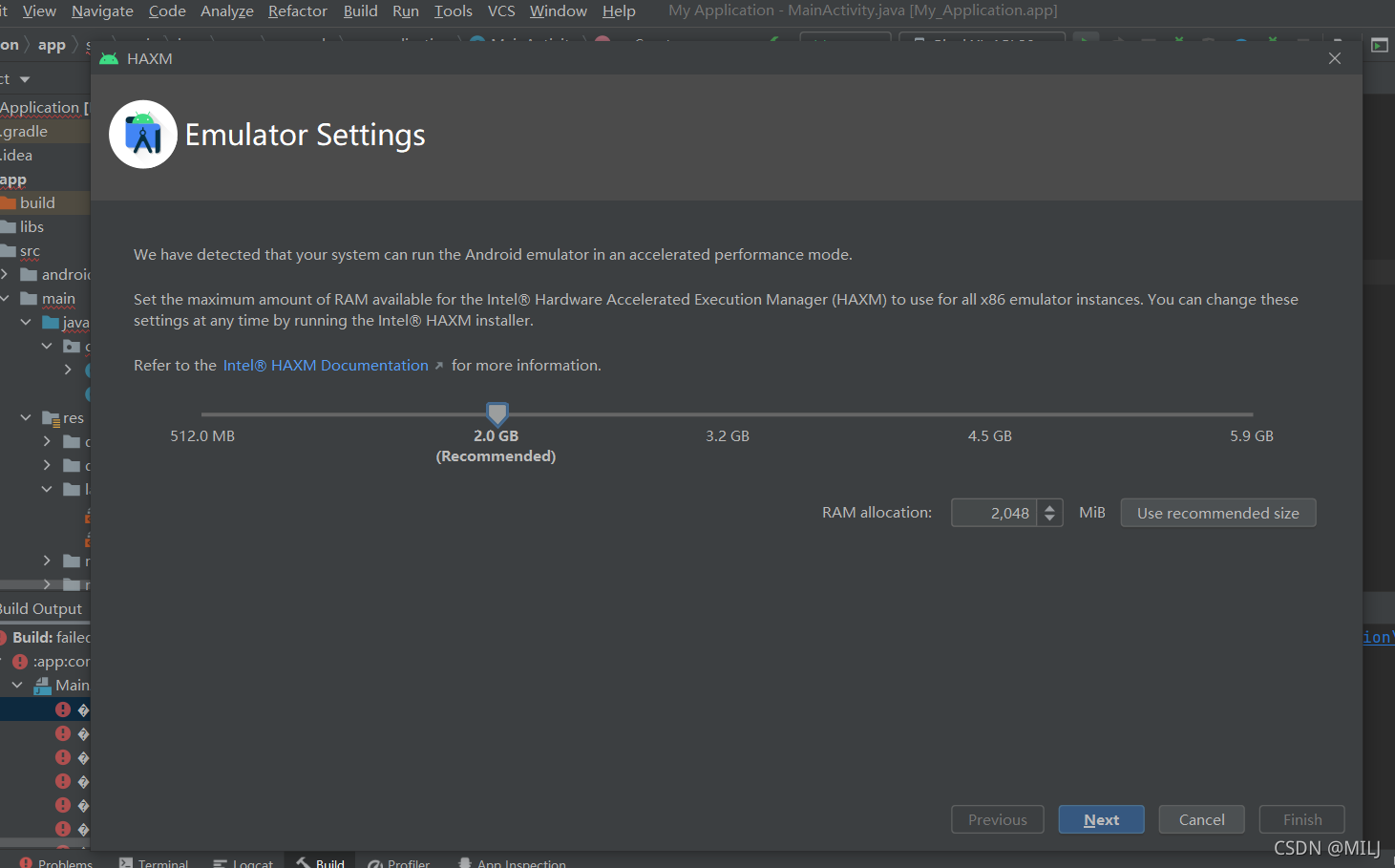This screenshot has height=868, width=1395.
Task: Select the libs folder icon in project tree
Action: [x=9, y=226]
